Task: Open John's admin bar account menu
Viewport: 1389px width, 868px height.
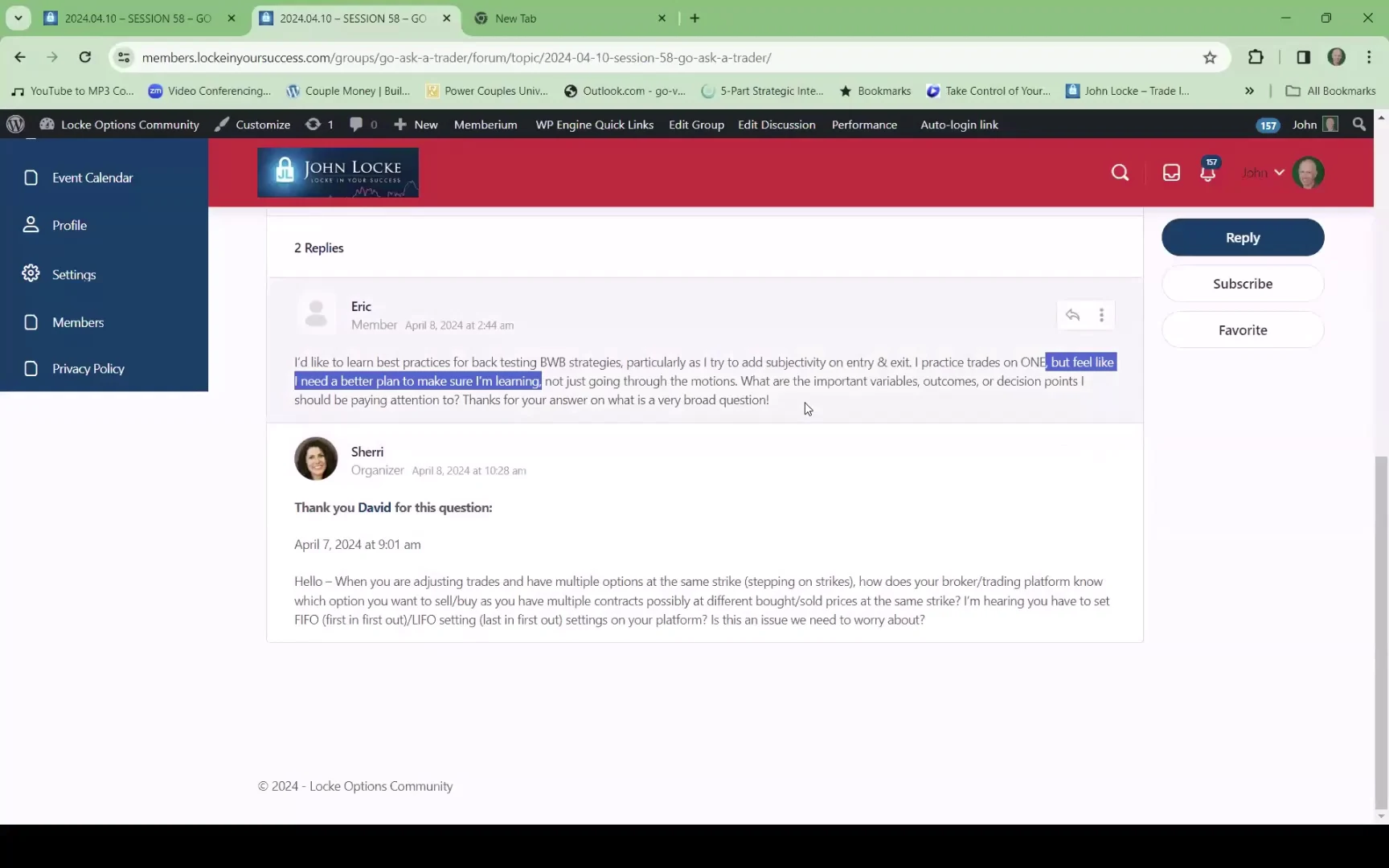Action: tap(1314, 125)
